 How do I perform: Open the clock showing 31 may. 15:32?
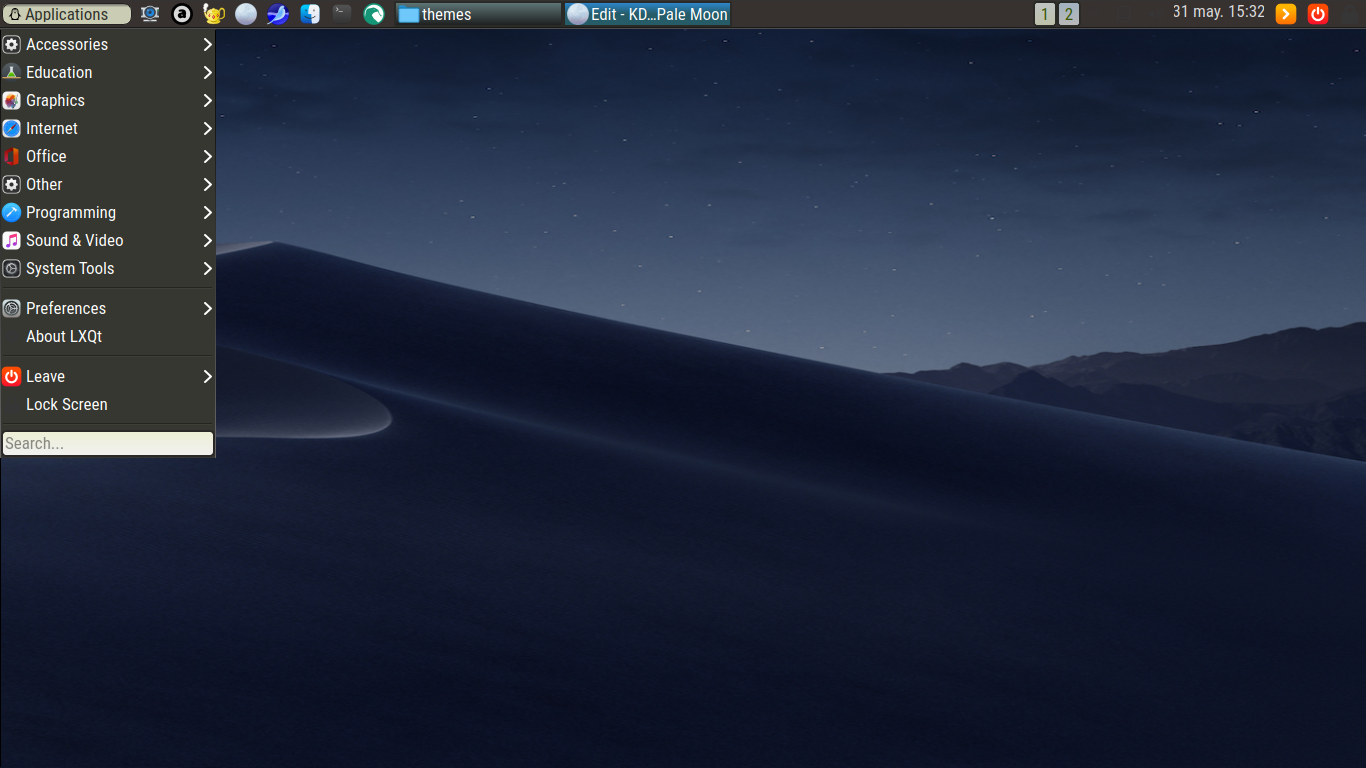coord(1218,12)
